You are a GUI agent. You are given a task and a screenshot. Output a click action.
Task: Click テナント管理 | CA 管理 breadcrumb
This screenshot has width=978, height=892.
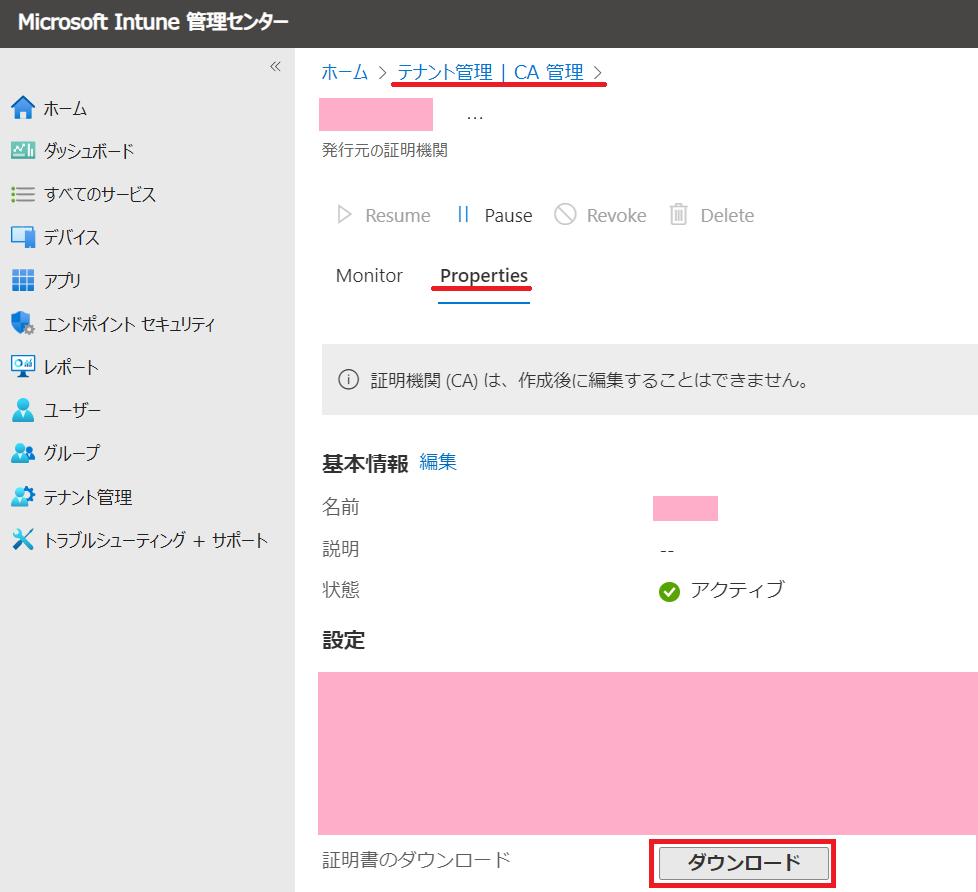pyautogui.click(x=490, y=72)
